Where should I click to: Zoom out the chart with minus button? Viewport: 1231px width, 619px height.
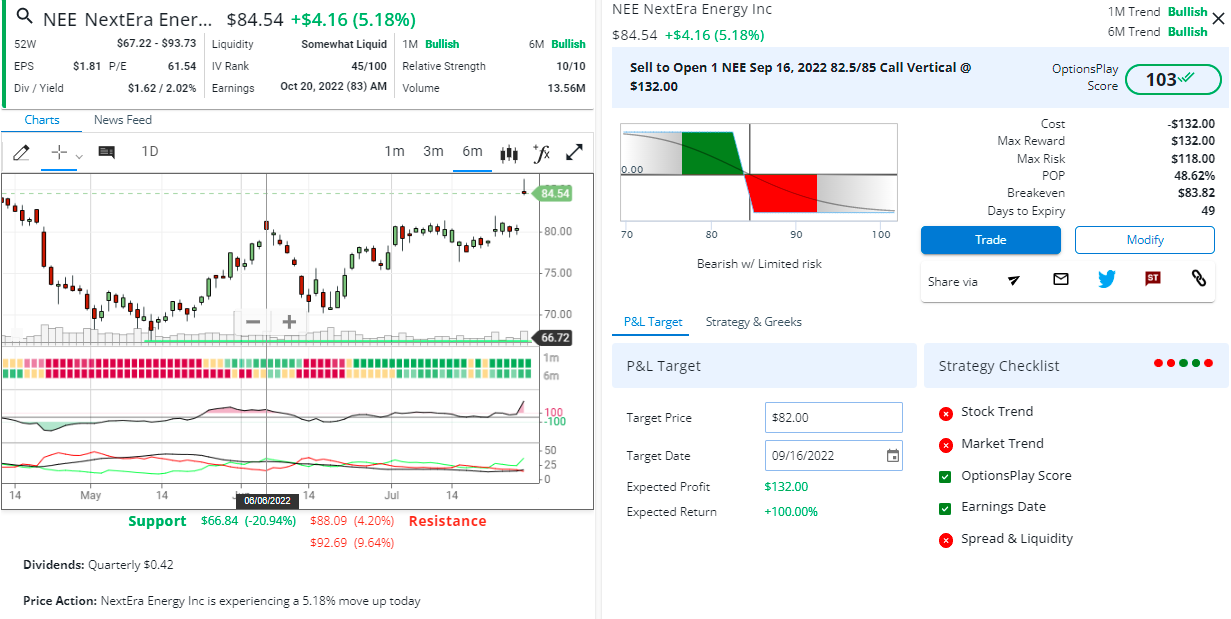253,321
